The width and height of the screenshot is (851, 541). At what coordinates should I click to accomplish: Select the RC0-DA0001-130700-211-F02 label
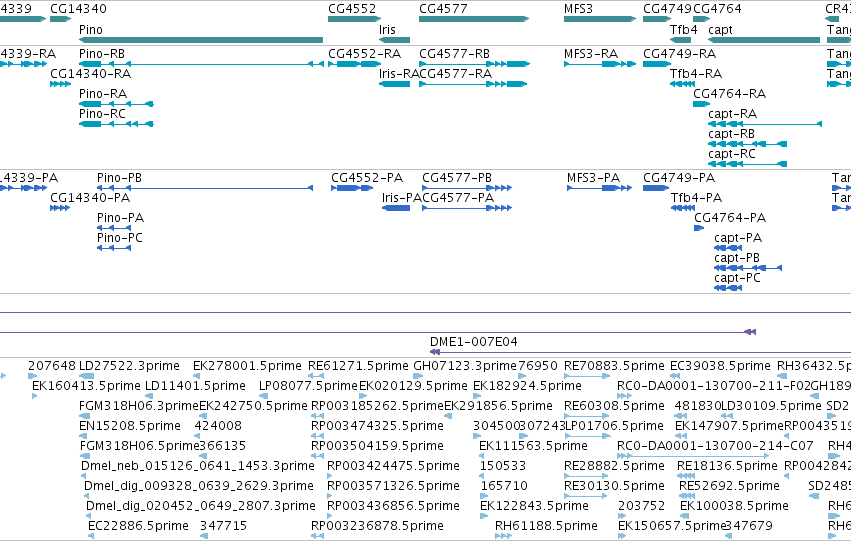(714, 385)
